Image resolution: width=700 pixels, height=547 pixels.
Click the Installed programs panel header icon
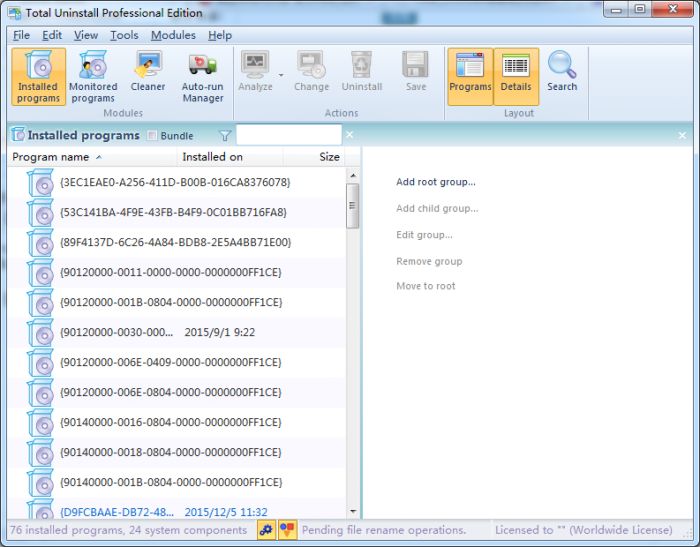[x=18, y=134]
